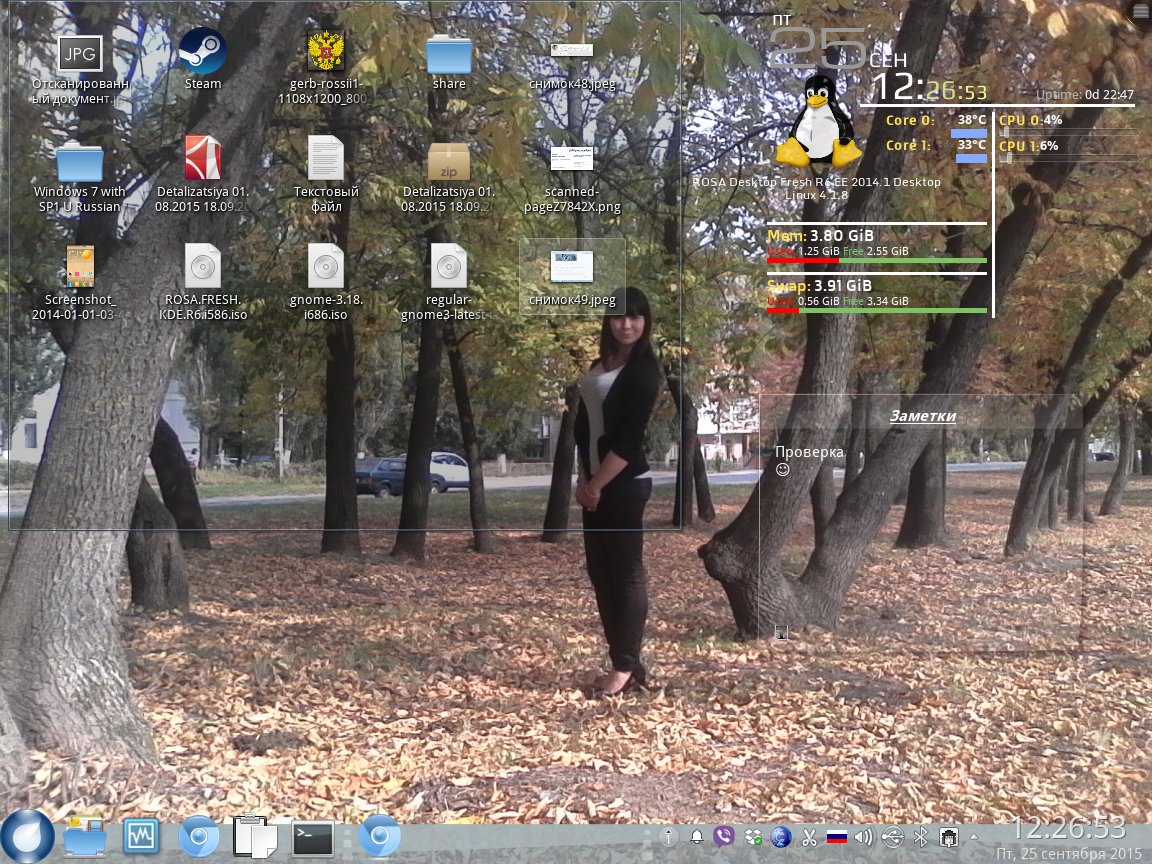
Task: Open the system monitor from the panel
Action: click(141, 835)
